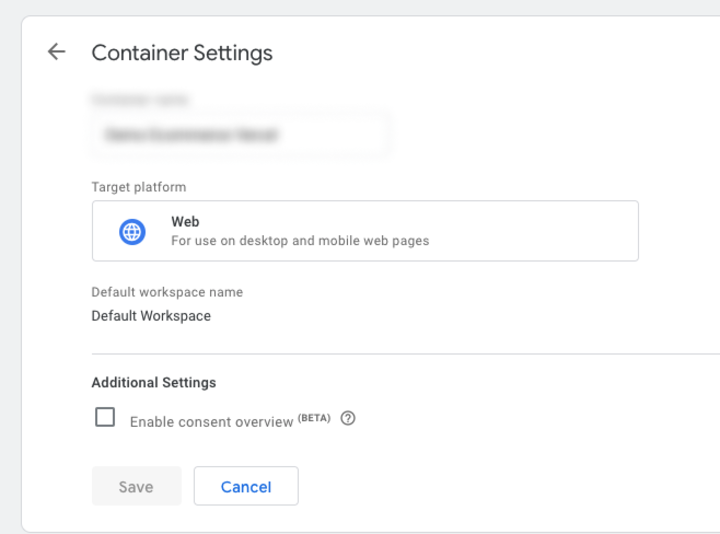This screenshot has width=720, height=534.
Task: Focus the Container name input field
Action: coord(240,134)
